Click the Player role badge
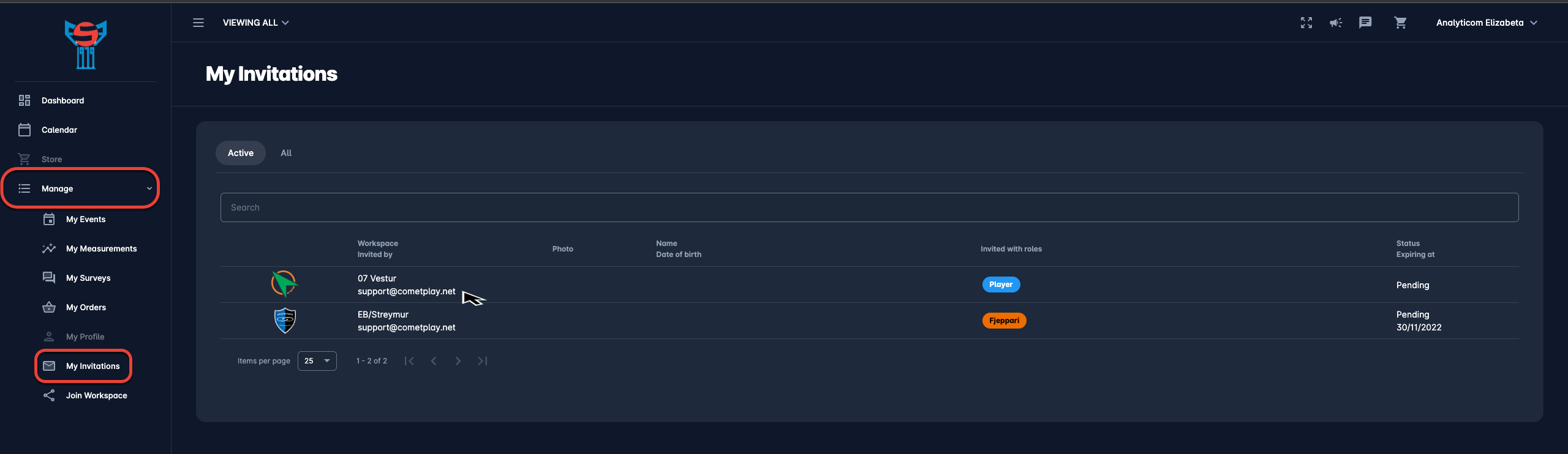1568x454 pixels. 1001,285
